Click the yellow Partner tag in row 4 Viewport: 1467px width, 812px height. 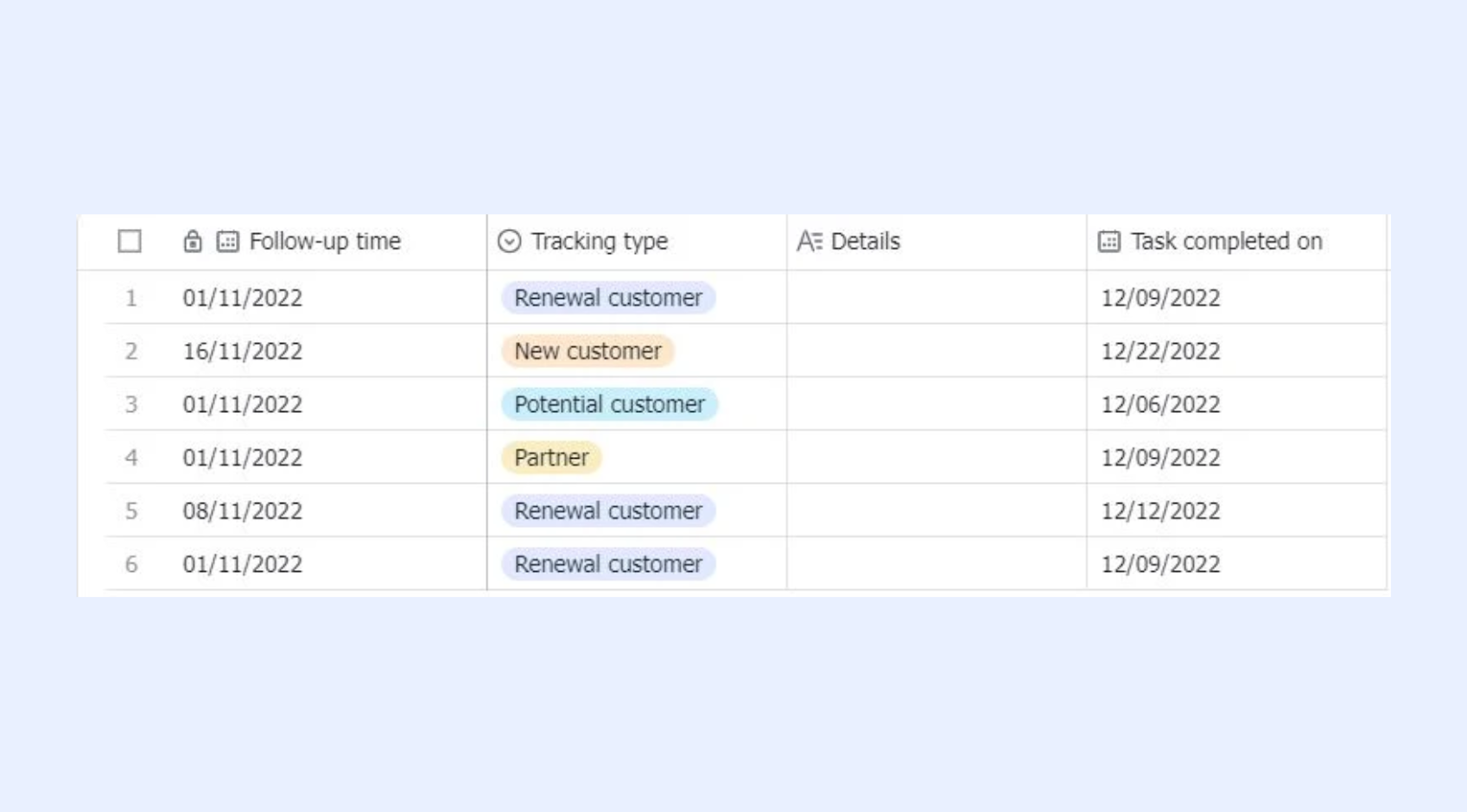pos(551,458)
